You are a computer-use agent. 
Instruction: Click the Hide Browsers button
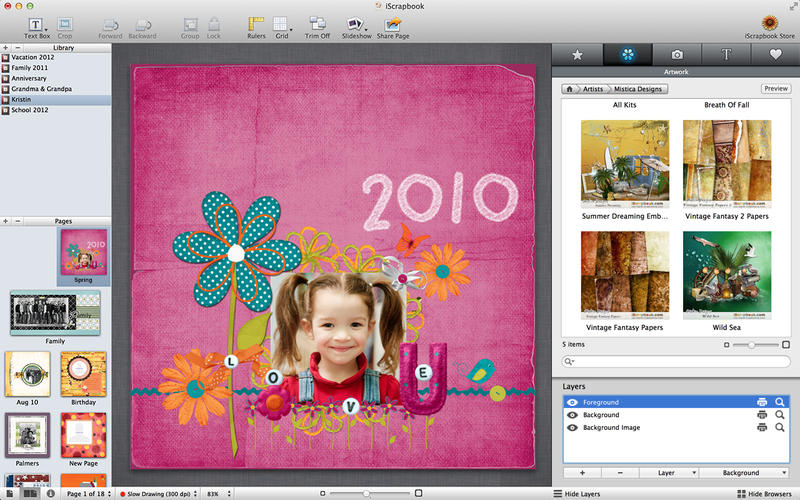click(x=767, y=494)
